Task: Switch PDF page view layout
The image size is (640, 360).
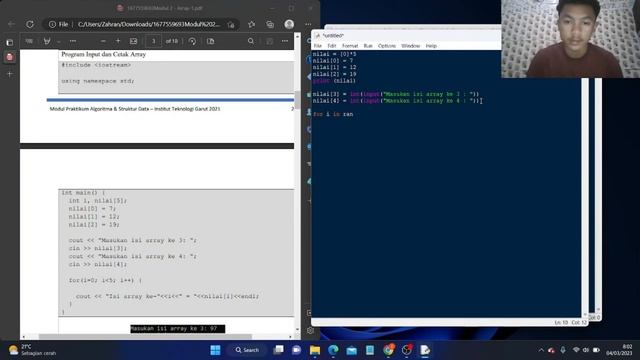Action: 211,41
